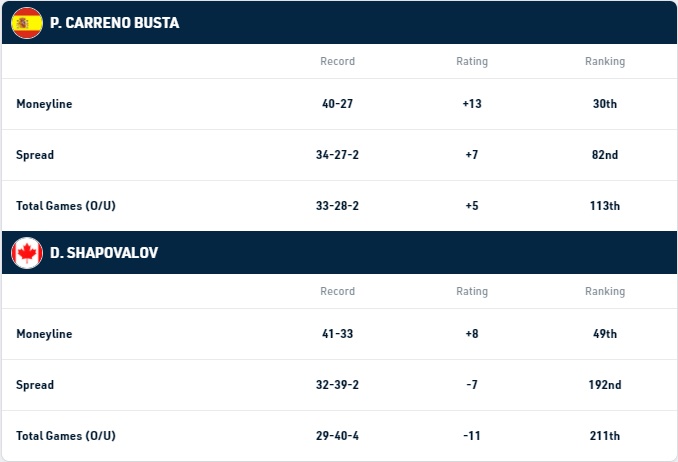The height and width of the screenshot is (462, 678).
Task: Open D. Shapovalov player name
Action: pyautogui.click(x=104, y=253)
